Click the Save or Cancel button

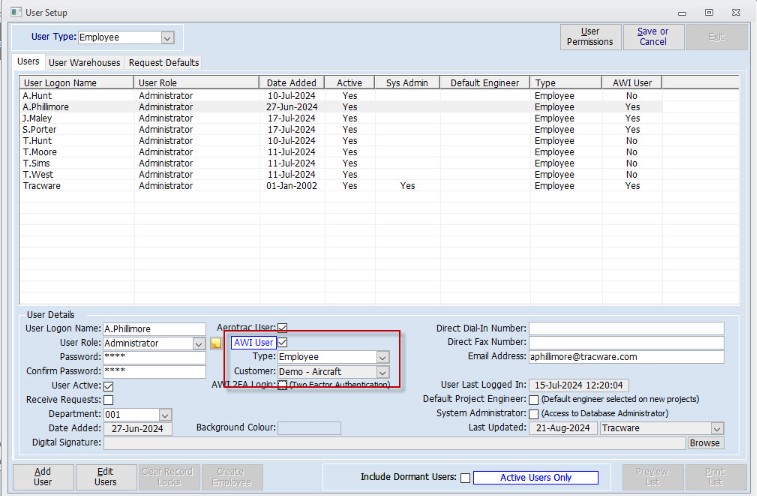point(653,37)
